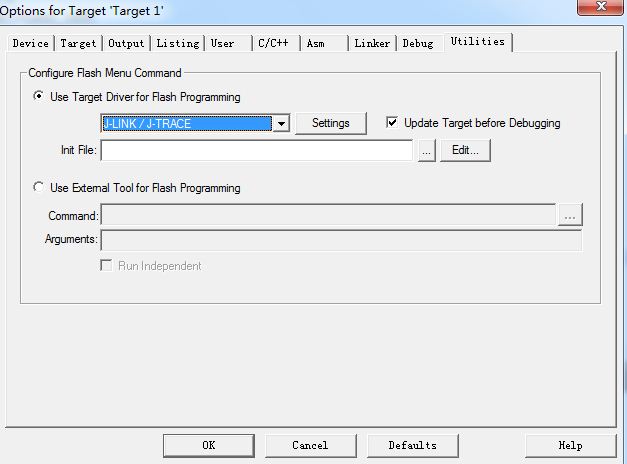Open the C/C++ tab

coord(276,43)
